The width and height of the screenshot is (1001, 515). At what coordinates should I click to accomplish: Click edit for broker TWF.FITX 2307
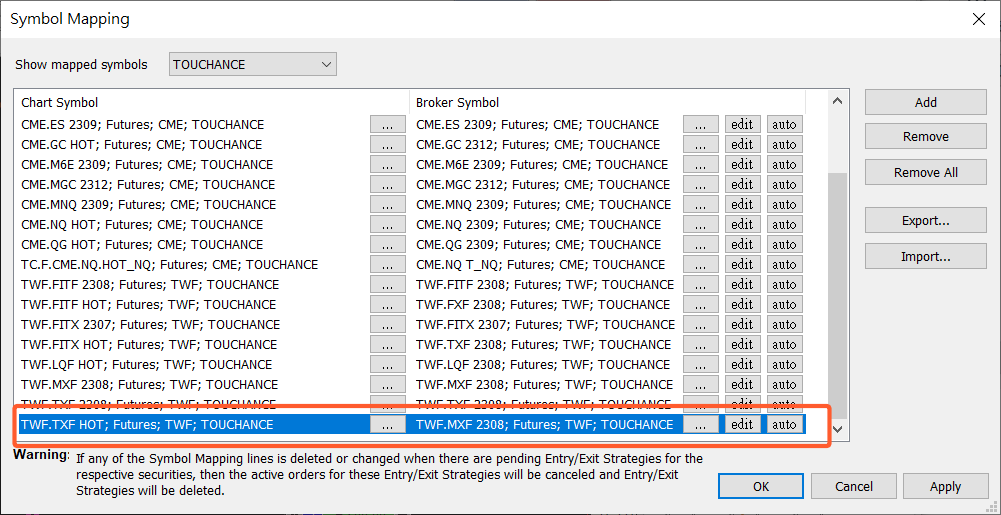tap(742, 325)
